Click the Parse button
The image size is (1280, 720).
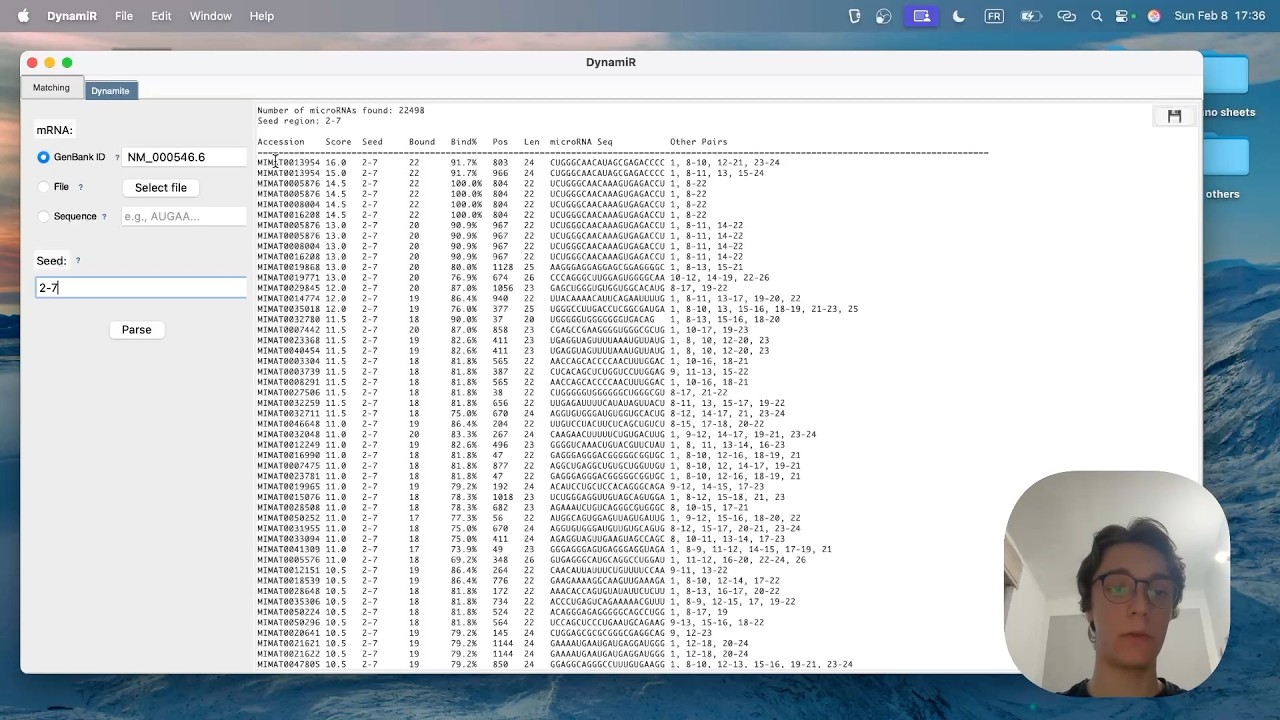[137, 329]
